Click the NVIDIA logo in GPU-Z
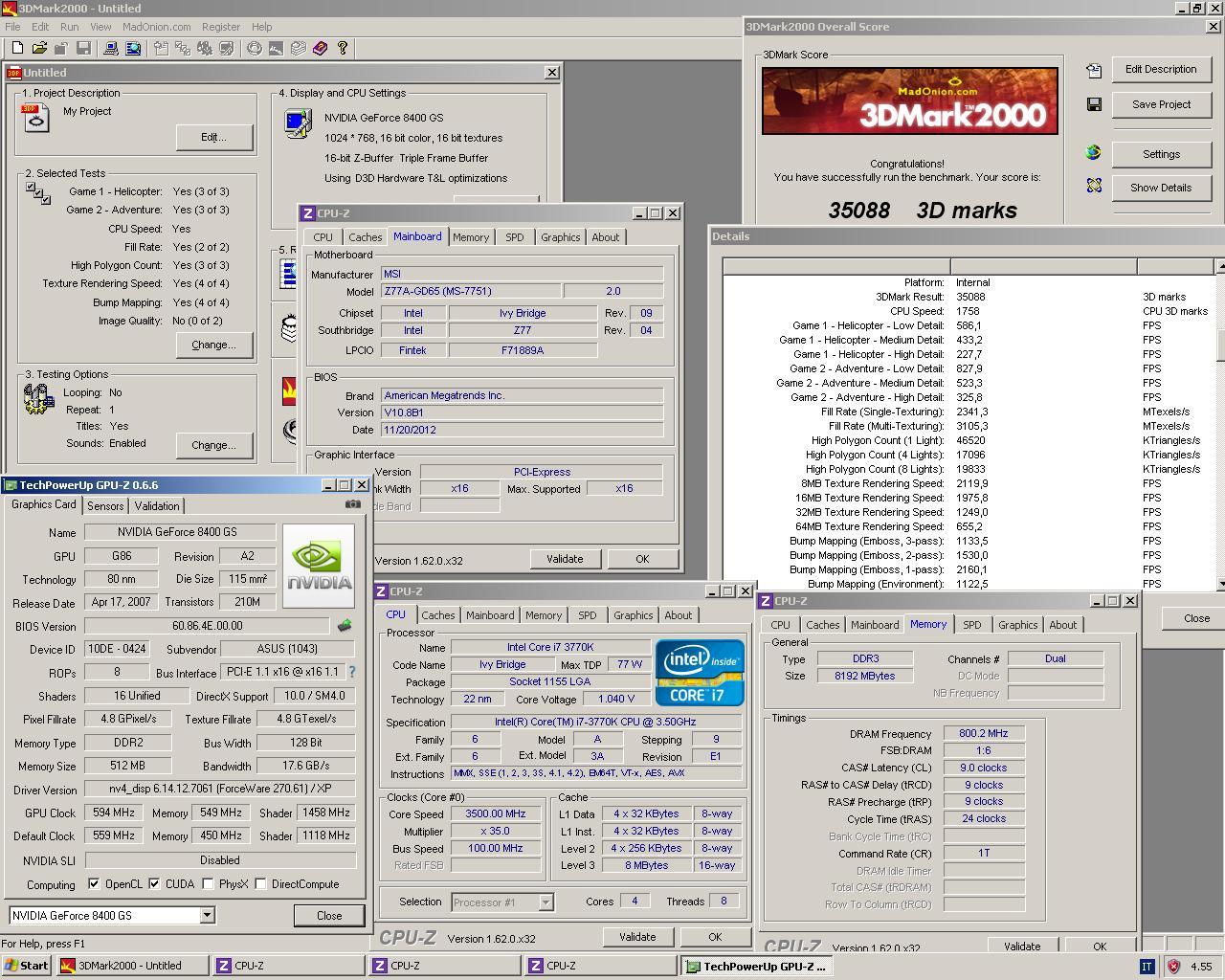Screen dimensions: 1225x980 319,566
